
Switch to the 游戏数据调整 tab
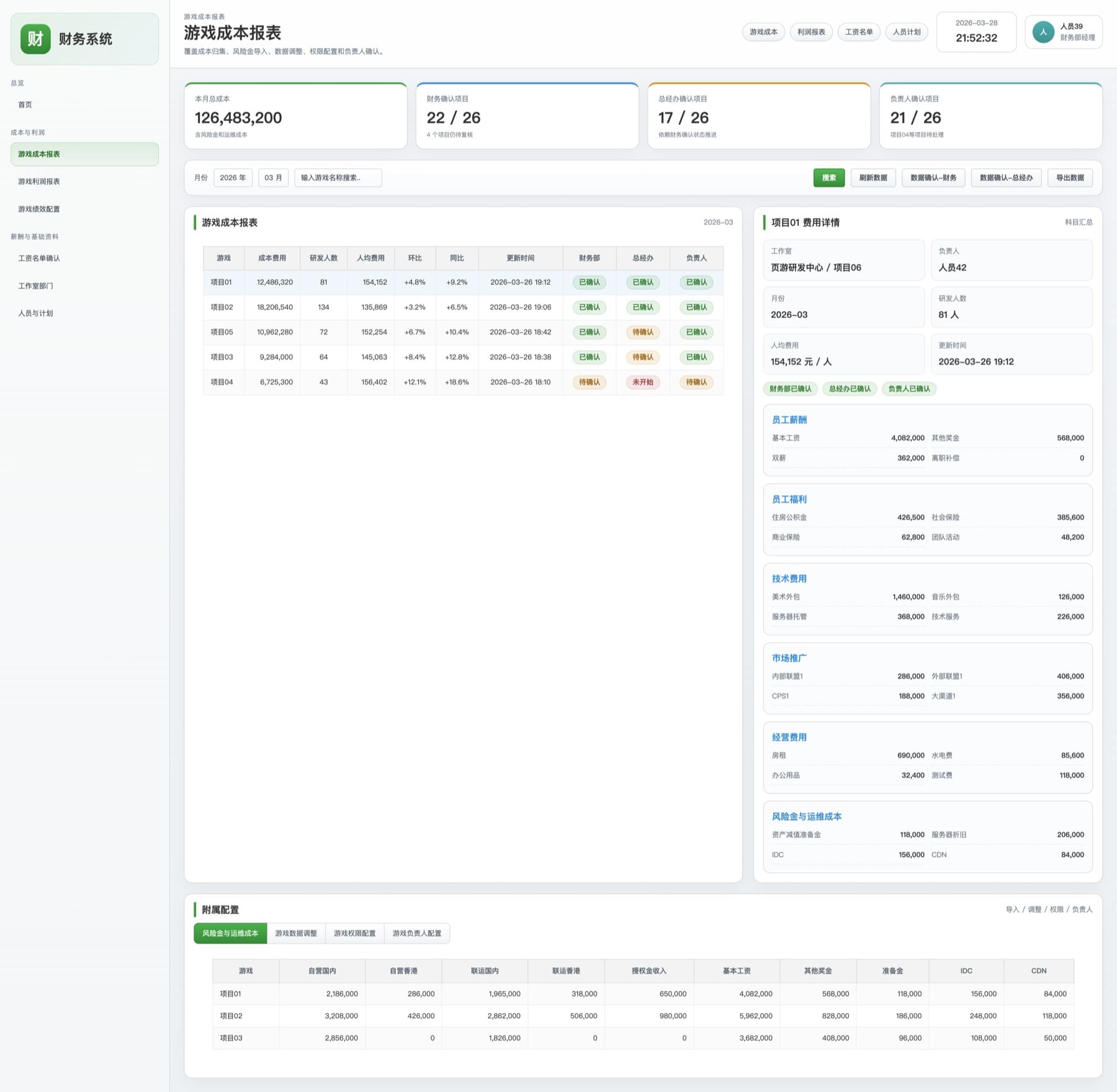pyautogui.click(x=296, y=933)
